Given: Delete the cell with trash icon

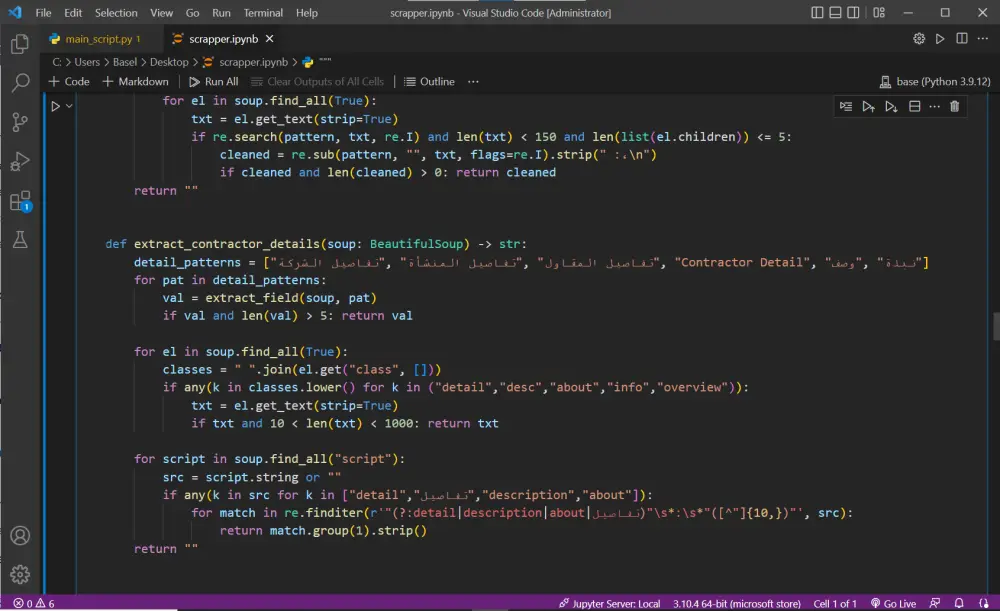Looking at the screenshot, I should tap(954, 107).
